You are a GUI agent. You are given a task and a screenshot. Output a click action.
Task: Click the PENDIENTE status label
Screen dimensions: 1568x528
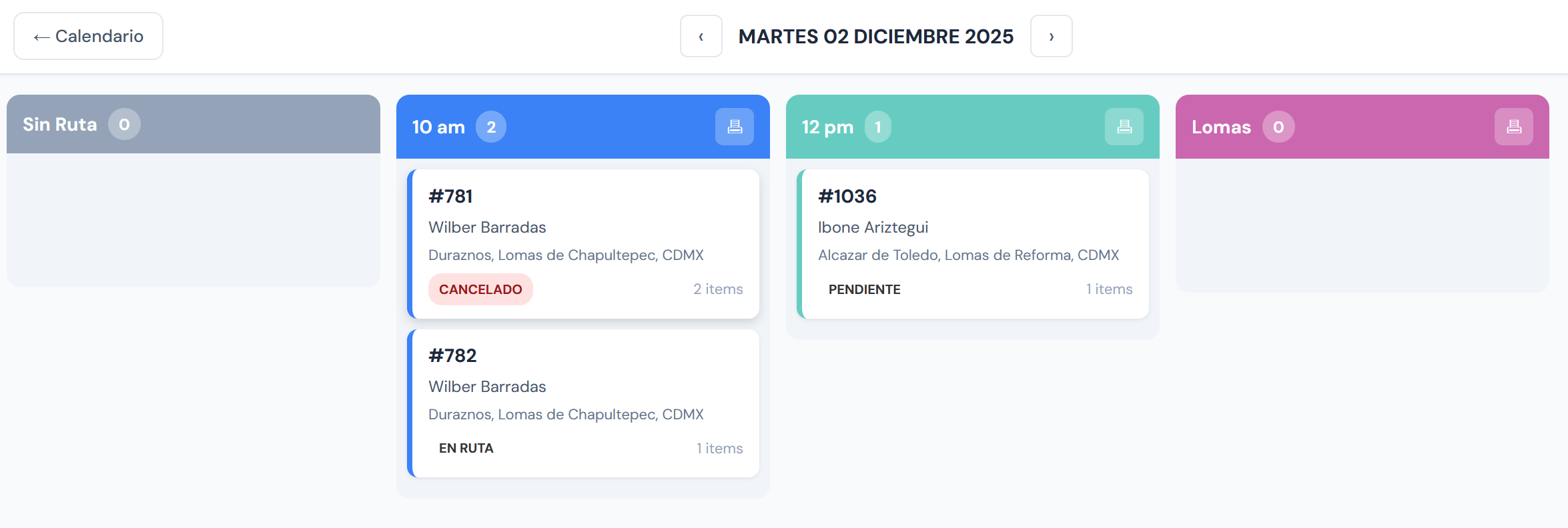pos(864,289)
